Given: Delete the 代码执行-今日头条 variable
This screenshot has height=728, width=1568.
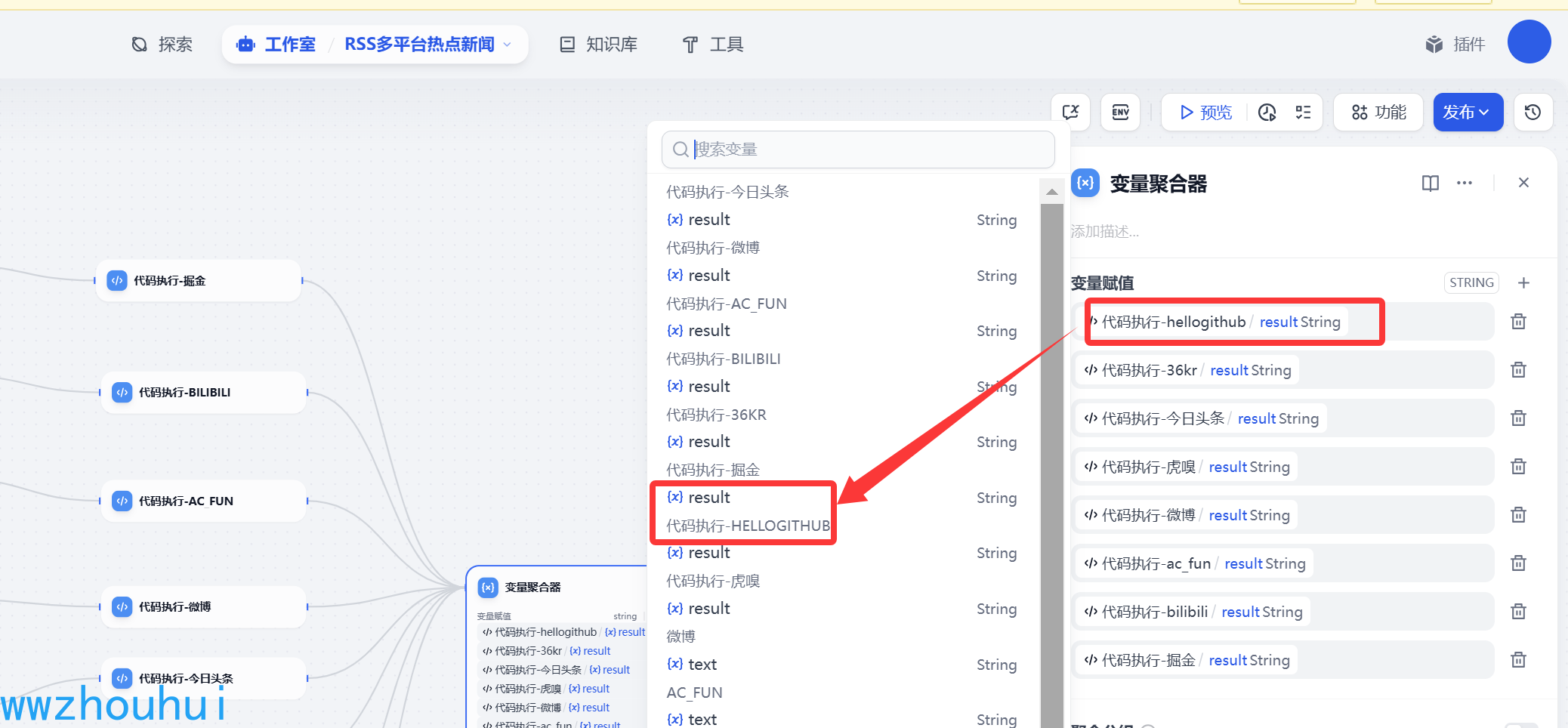Looking at the screenshot, I should coord(1518,418).
